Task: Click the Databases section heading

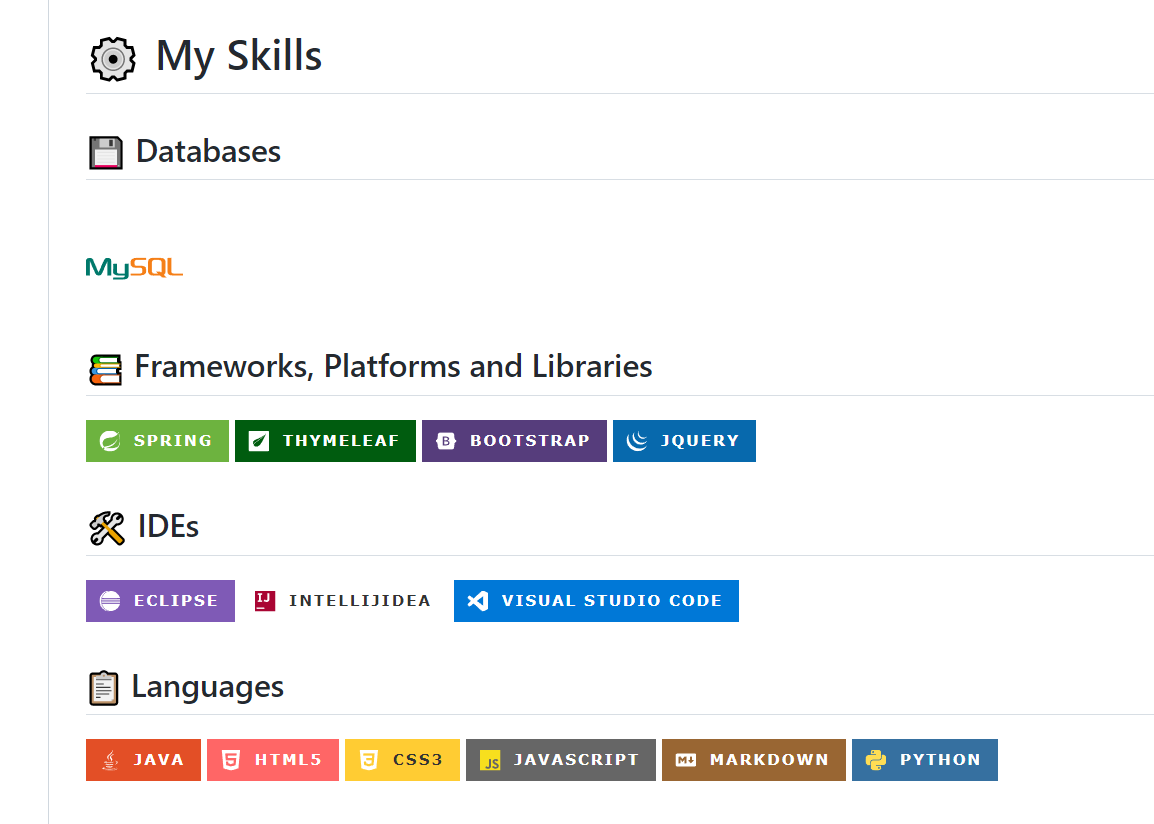Action: point(208,152)
